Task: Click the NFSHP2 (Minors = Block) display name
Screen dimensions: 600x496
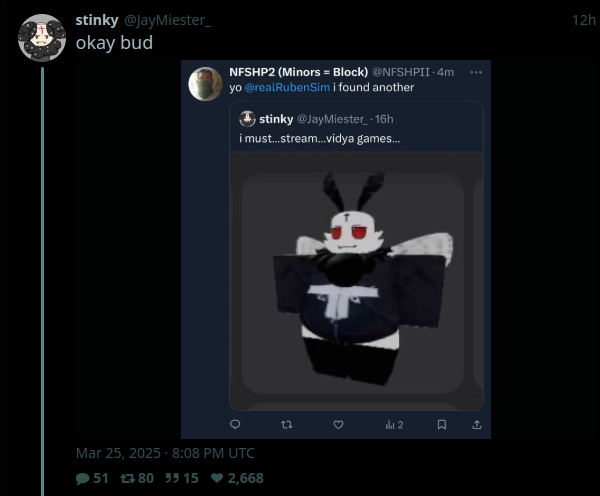Action: [298, 72]
